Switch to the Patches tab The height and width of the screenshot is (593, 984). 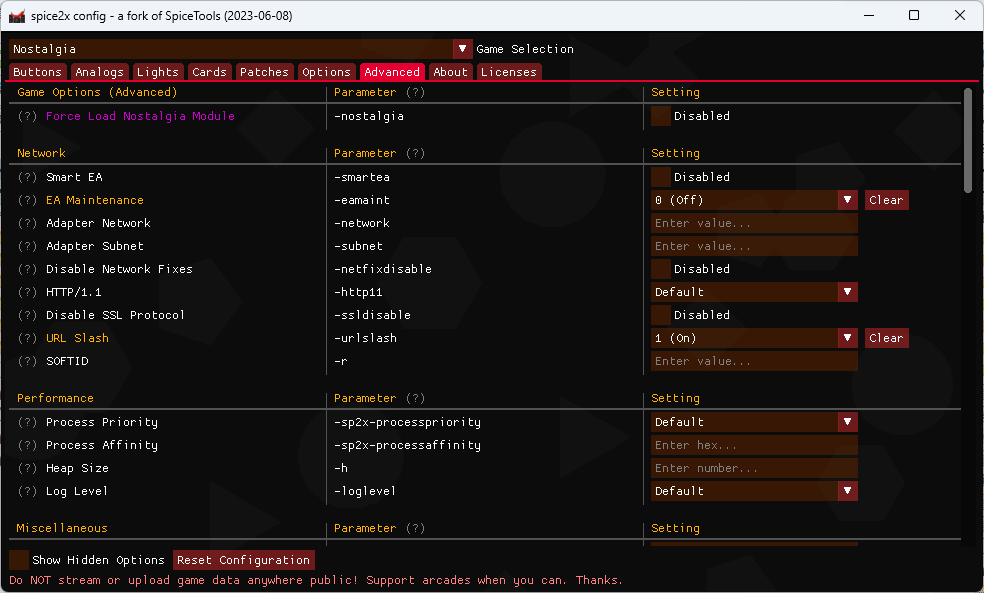[264, 71]
